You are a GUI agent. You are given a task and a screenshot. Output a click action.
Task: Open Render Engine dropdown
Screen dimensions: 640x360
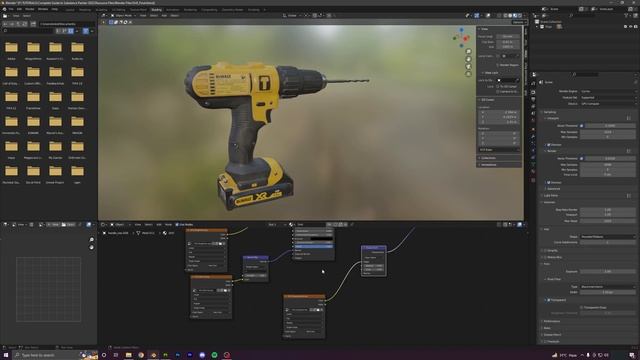[x=608, y=91]
